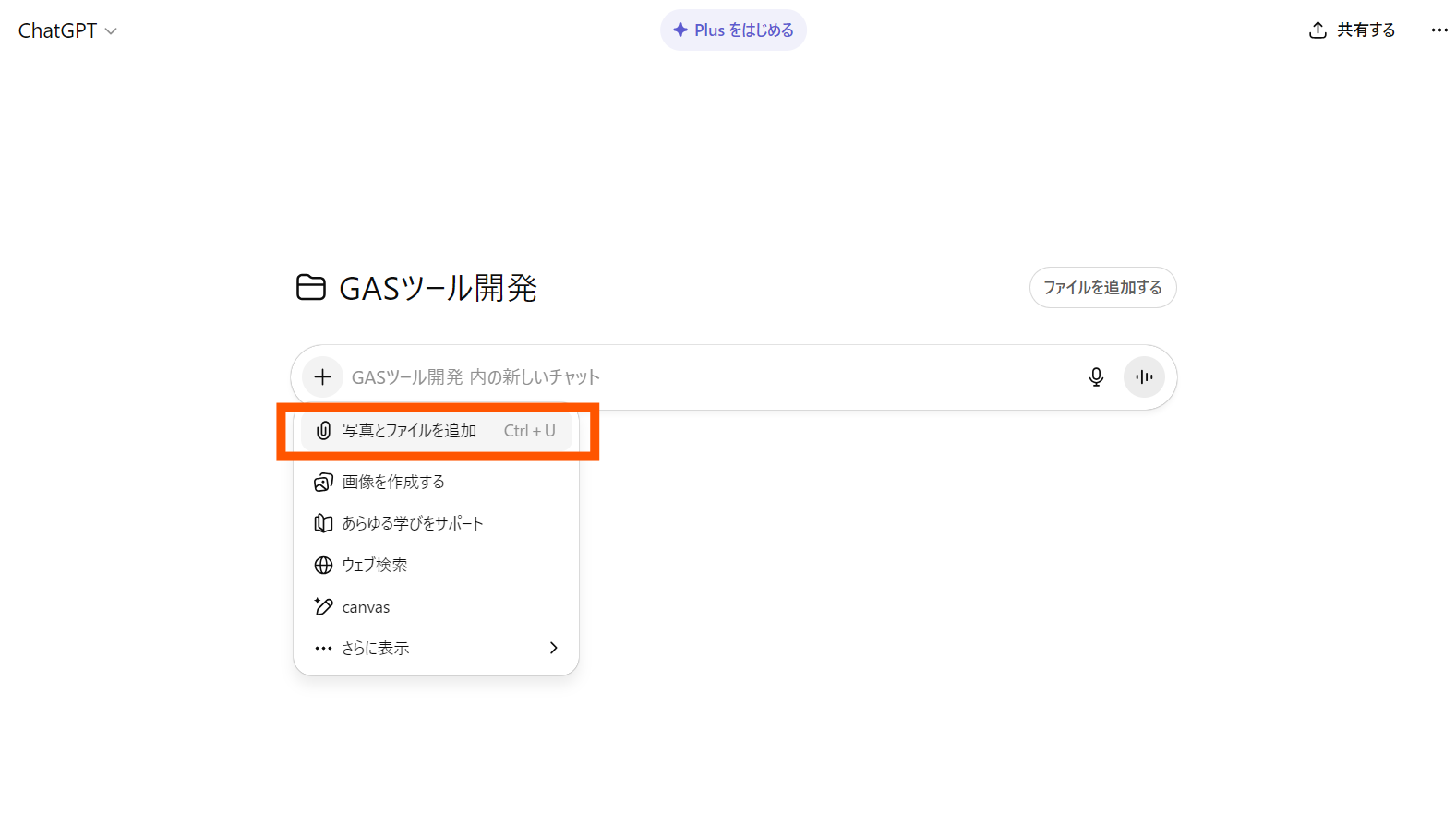
Task: Select 画像を作成する menu entry
Action: pyautogui.click(x=436, y=483)
